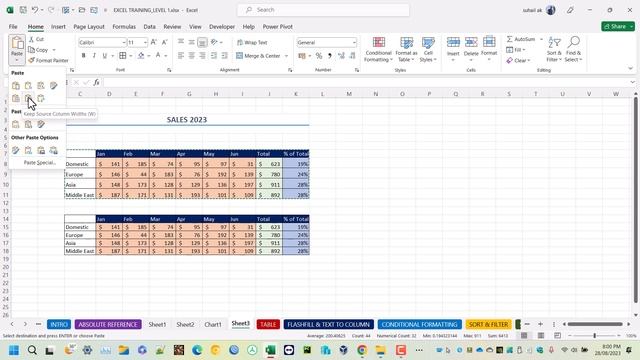Choose the Paste Values icon

[x=16, y=124]
